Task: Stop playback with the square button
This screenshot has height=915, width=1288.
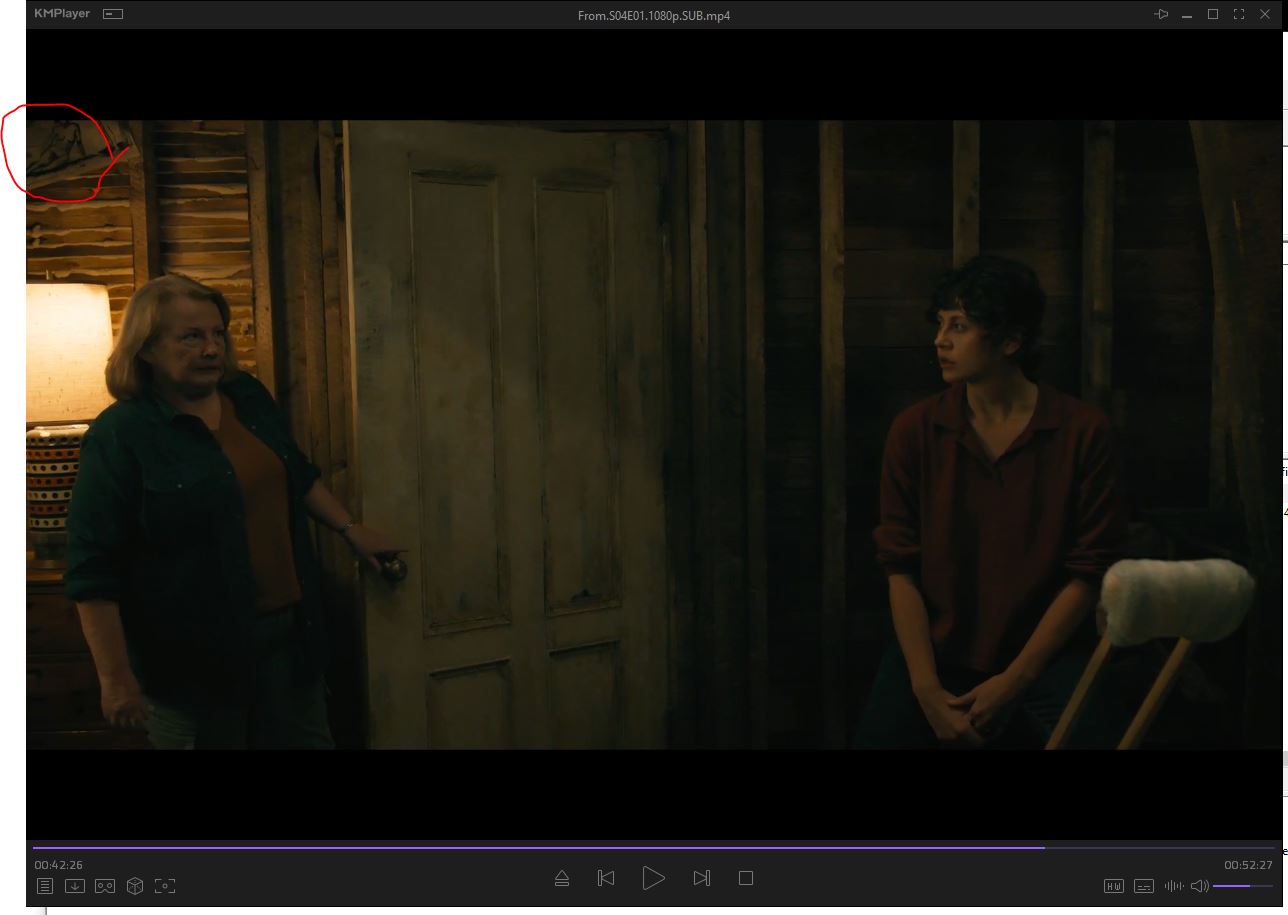Action: point(746,878)
